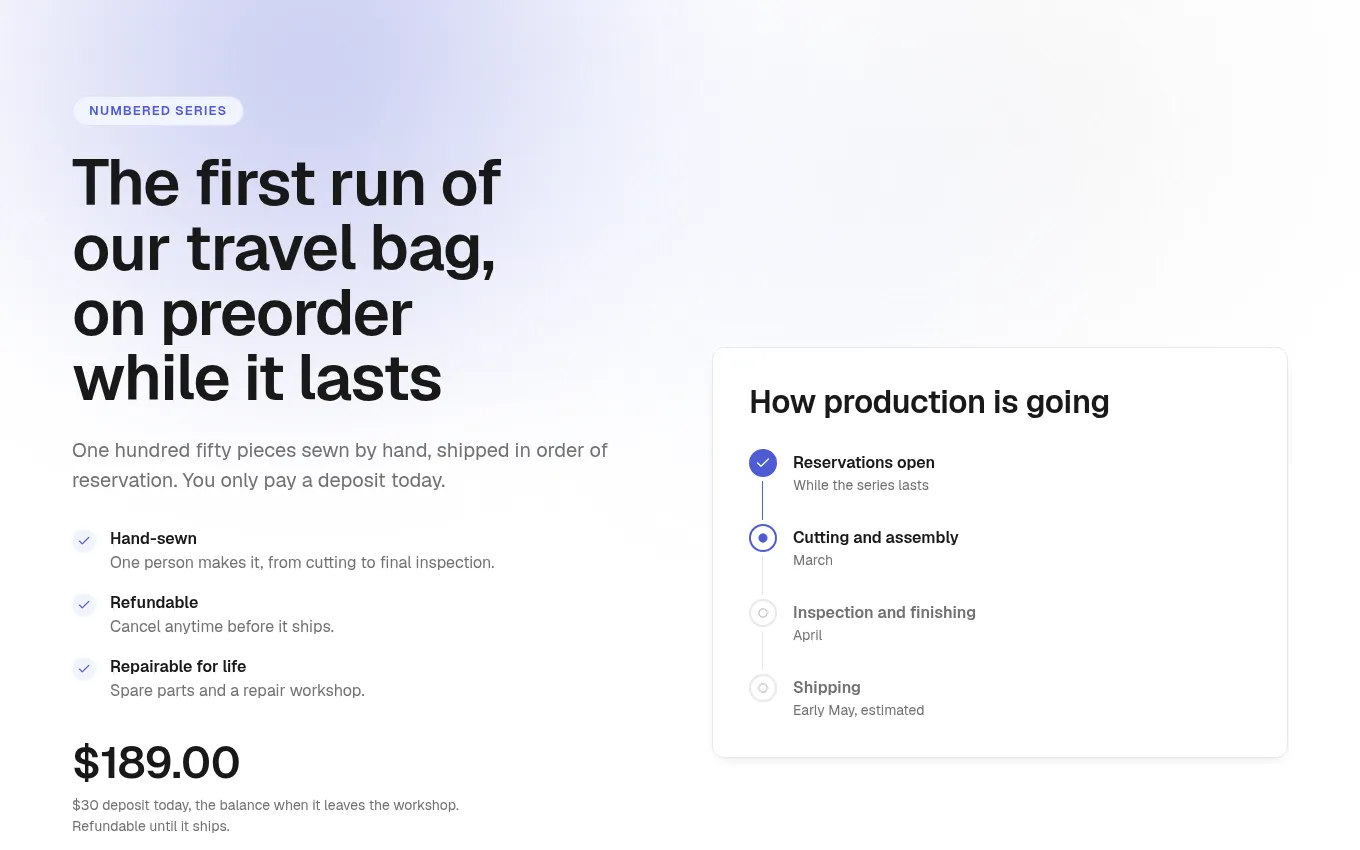The height and width of the screenshot is (850, 1360).
Task: Click the "While the series lasts" caption
Action: coord(861,485)
